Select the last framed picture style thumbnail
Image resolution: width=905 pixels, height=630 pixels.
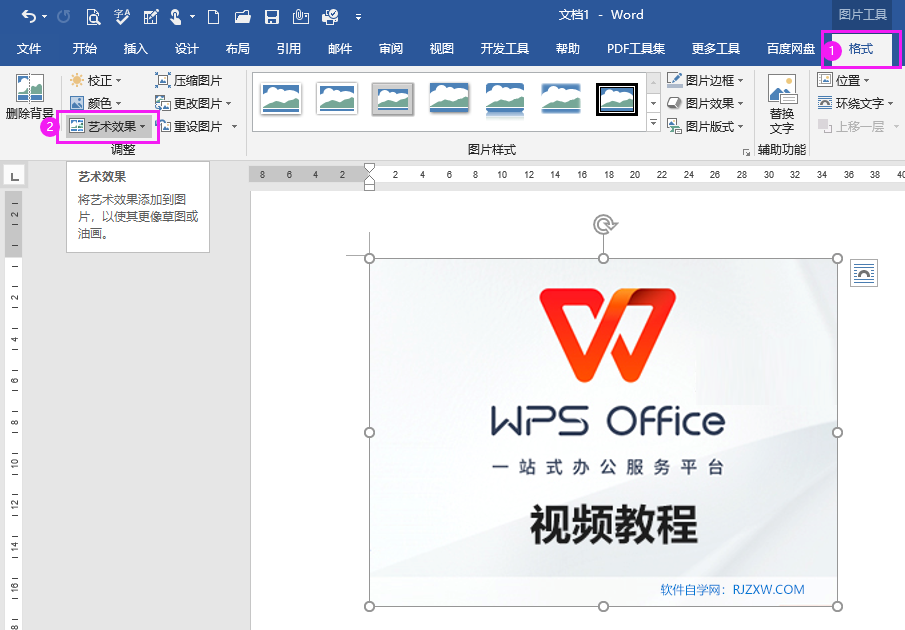point(617,99)
